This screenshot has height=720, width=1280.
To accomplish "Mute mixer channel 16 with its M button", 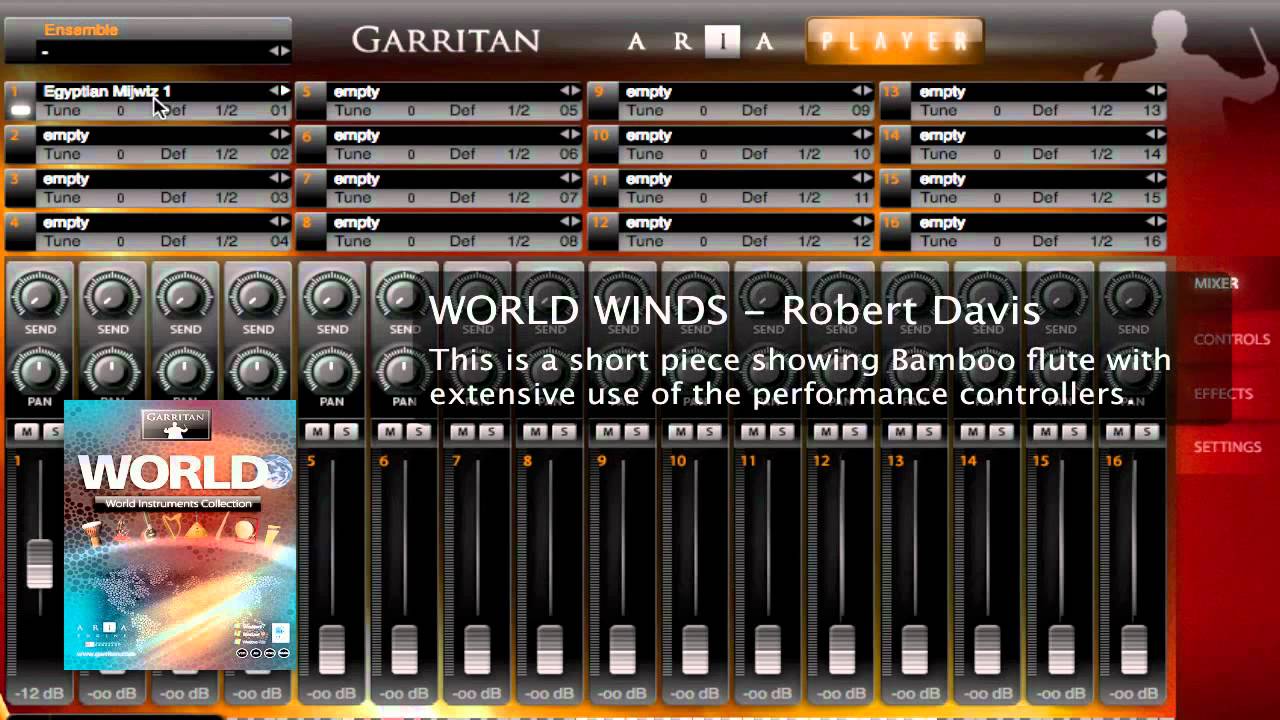I will (x=1119, y=431).
